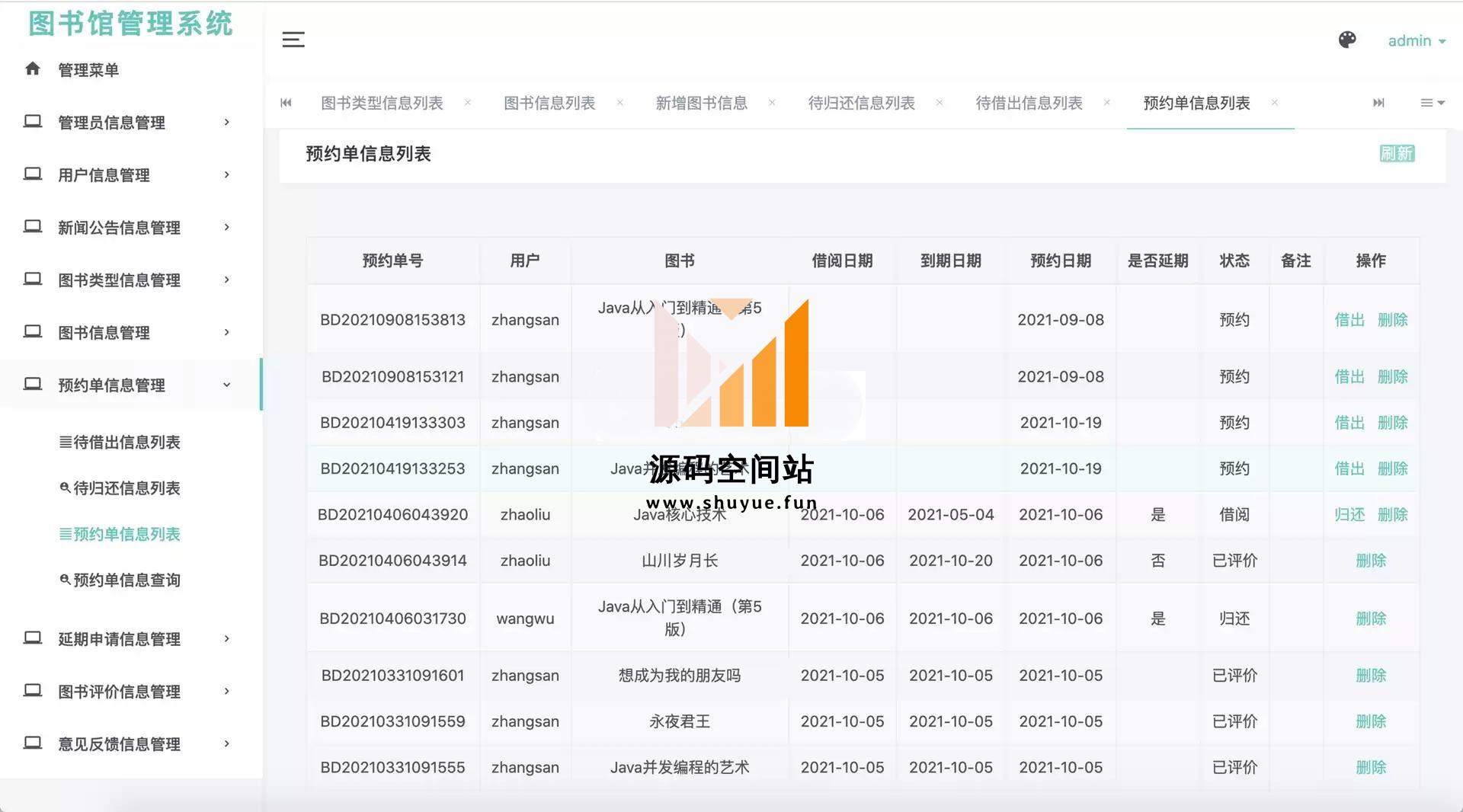Viewport: 1463px width, 812px height.
Task: Open the tab options dropdown menu
Action: tap(1433, 103)
